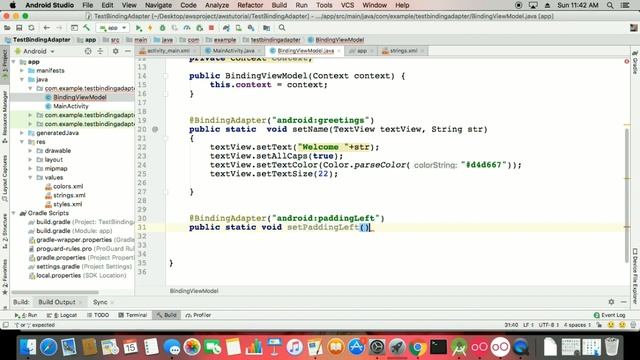Expand the manifests folder
The width and height of the screenshot is (640, 360).
pos(22,71)
